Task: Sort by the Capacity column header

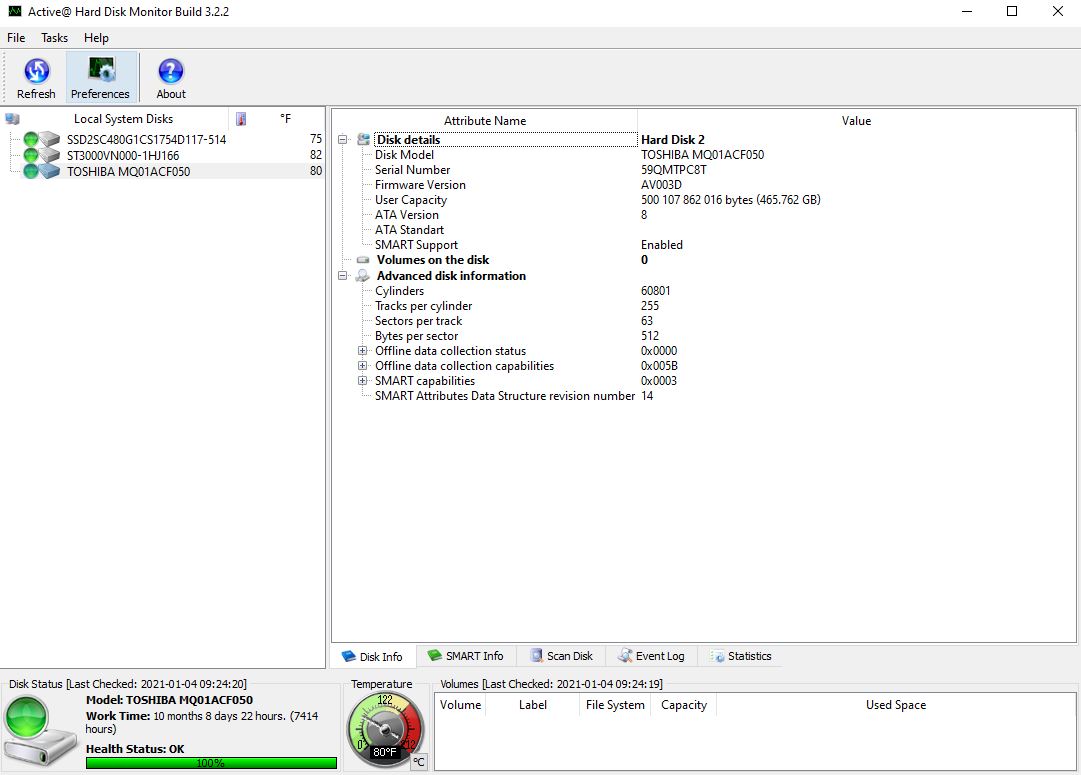Action: tap(684, 705)
